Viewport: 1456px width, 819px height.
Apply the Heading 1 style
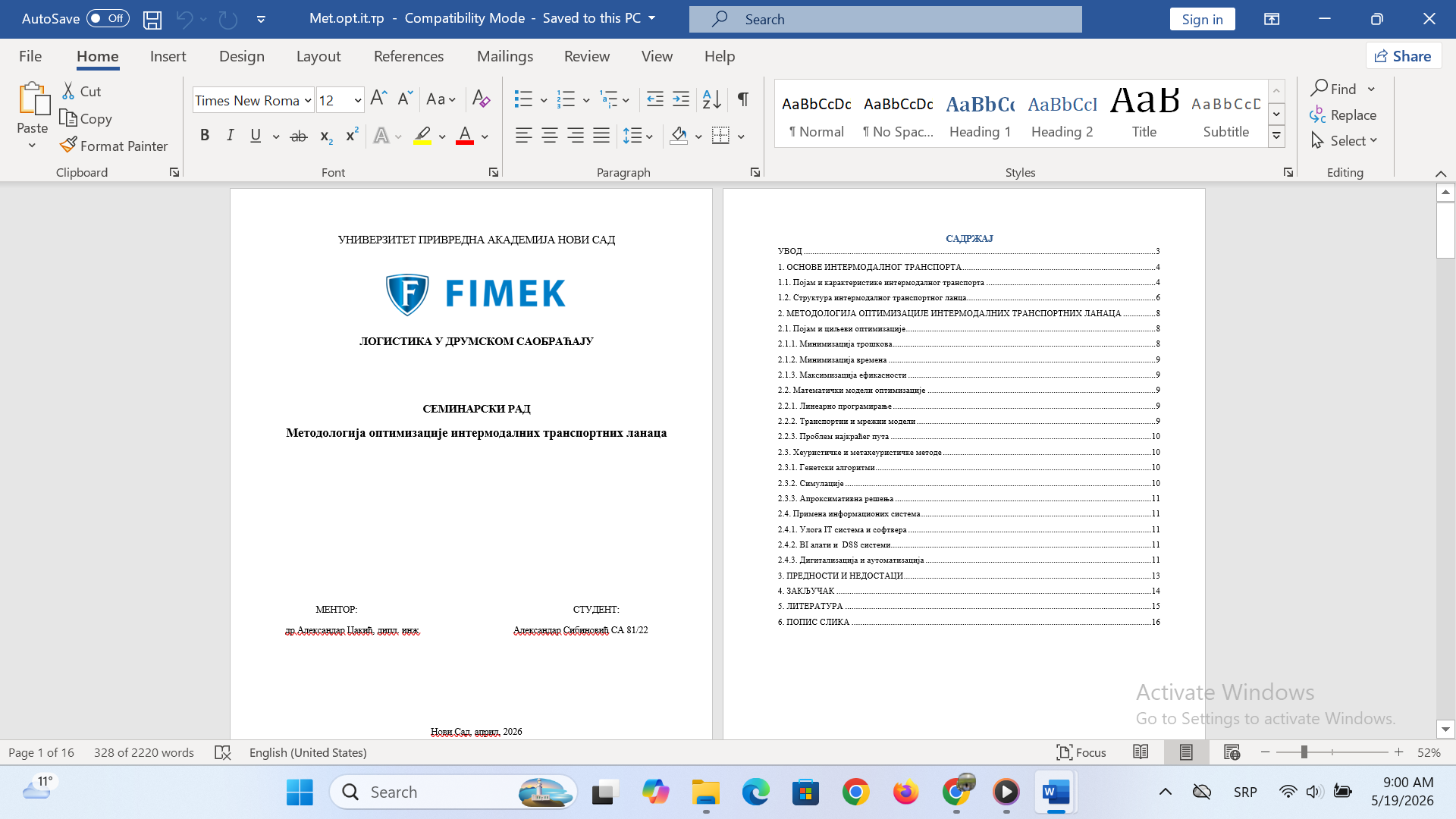point(980,114)
